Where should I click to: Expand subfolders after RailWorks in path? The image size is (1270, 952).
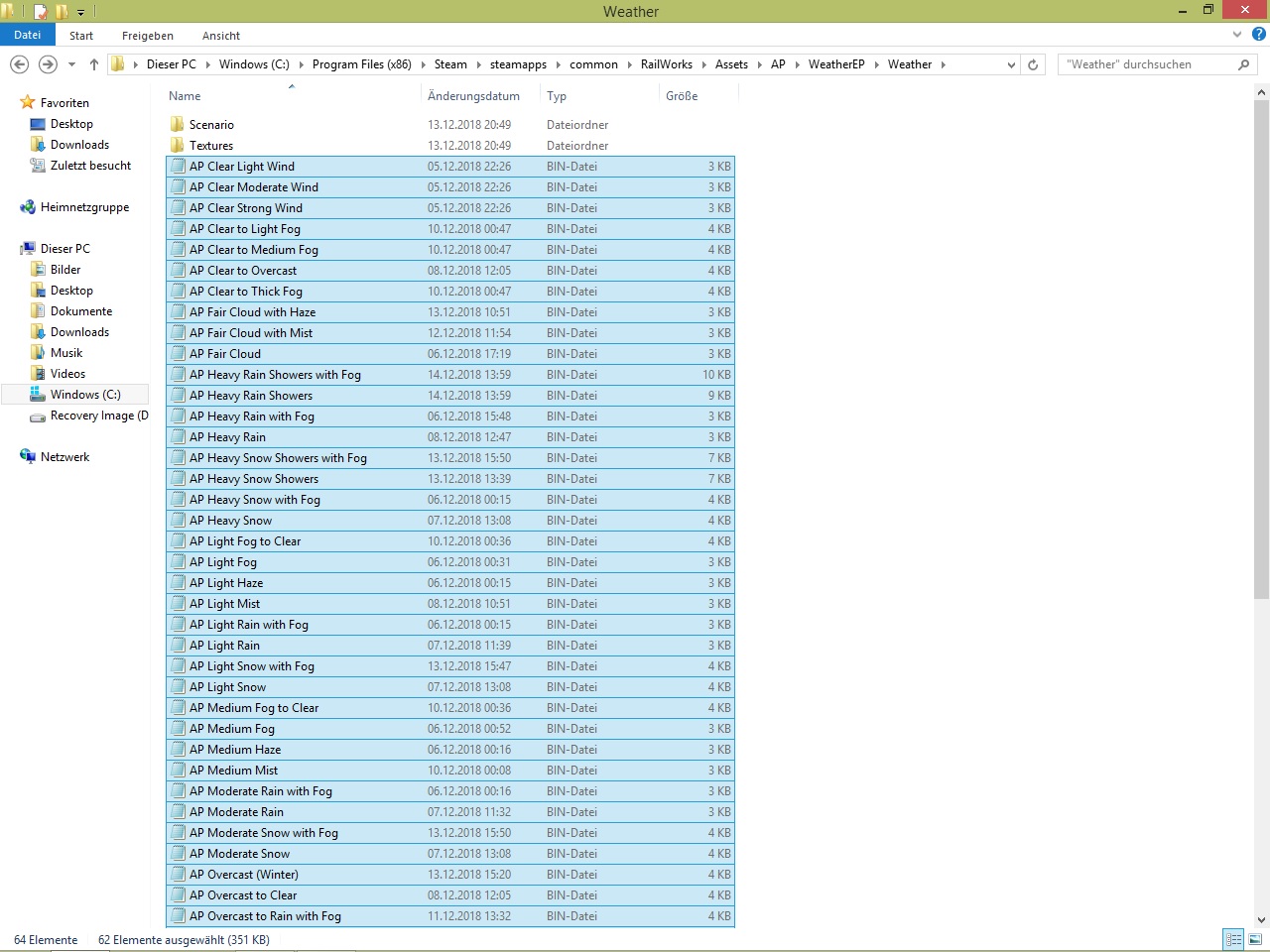click(703, 64)
